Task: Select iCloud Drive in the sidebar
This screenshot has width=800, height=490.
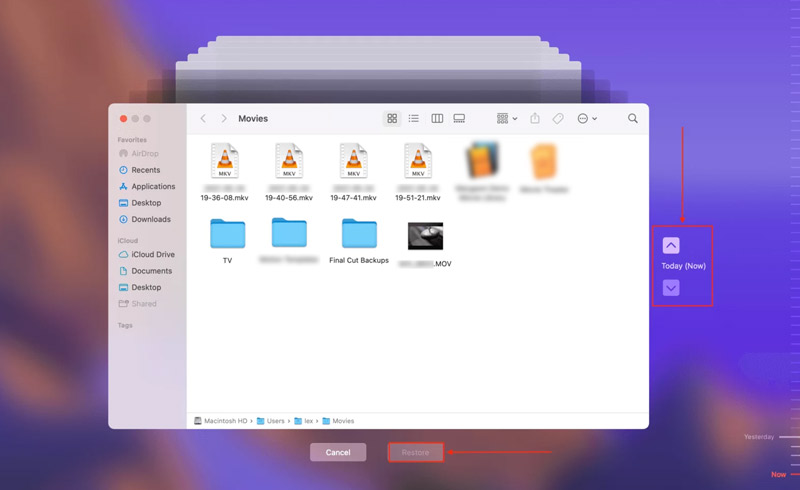Action: [x=152, y=255]
